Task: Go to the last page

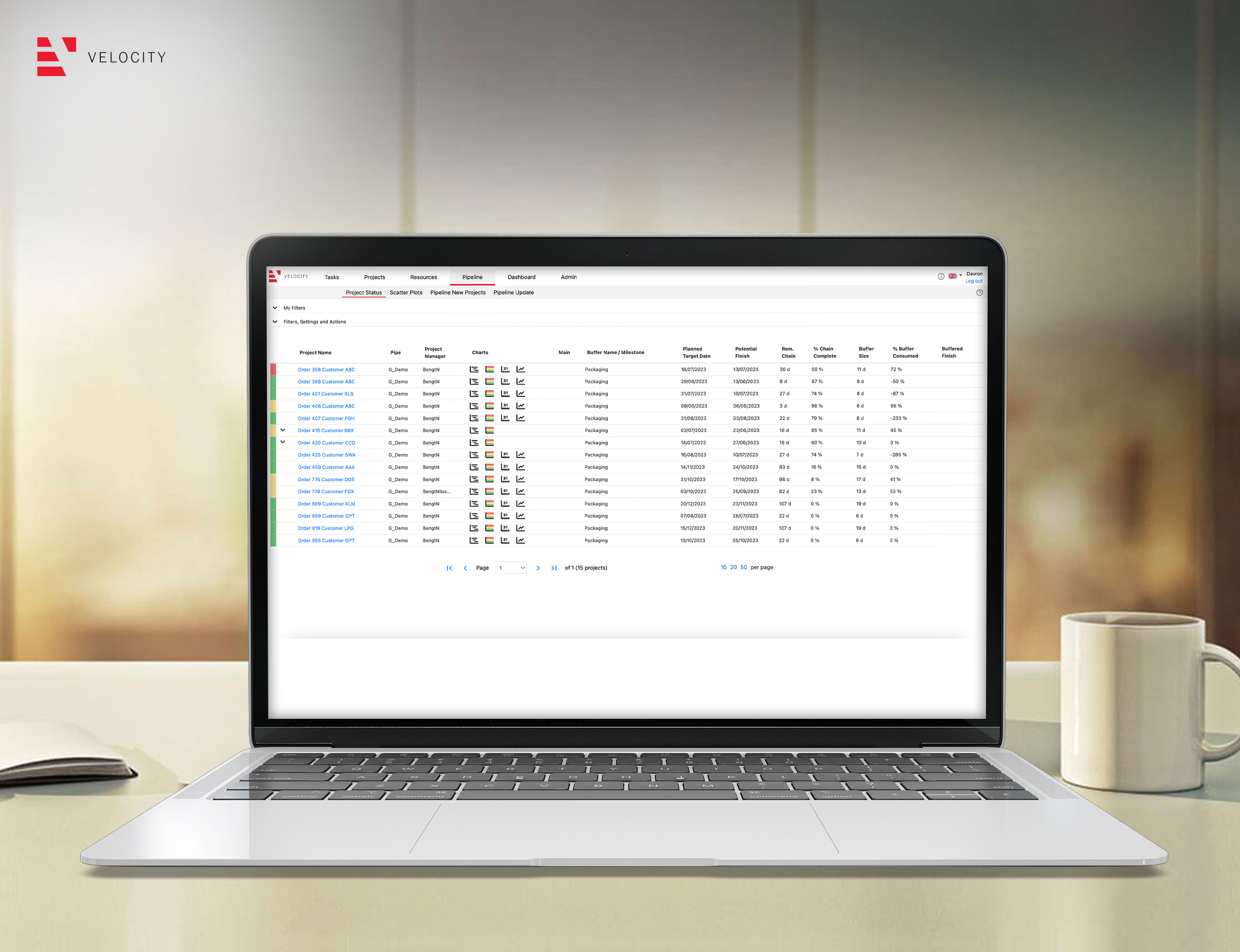Action: [x=554, y=568]
